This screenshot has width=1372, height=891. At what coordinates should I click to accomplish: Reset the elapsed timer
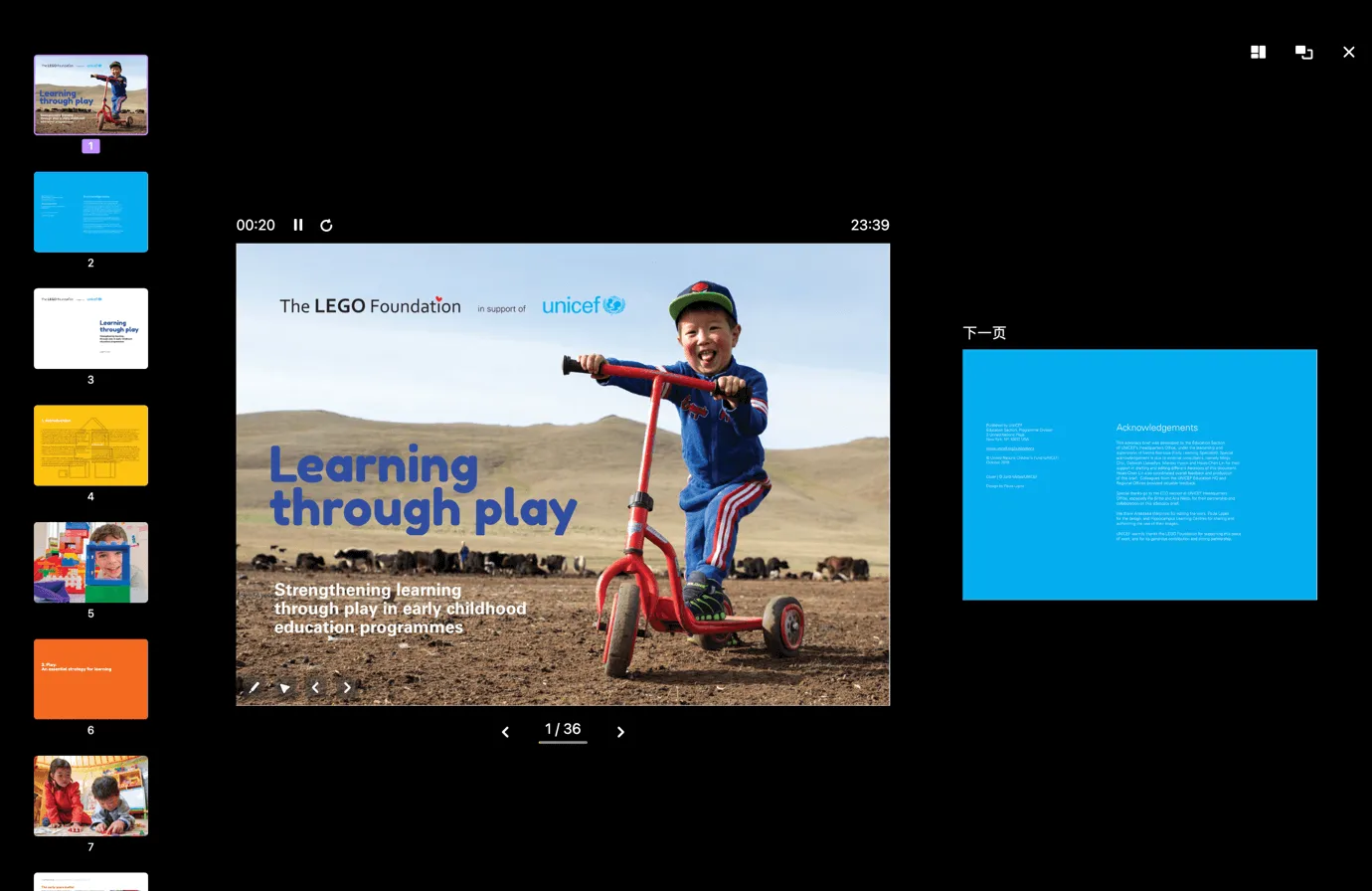pyautogui.click(x=326, y=225)
